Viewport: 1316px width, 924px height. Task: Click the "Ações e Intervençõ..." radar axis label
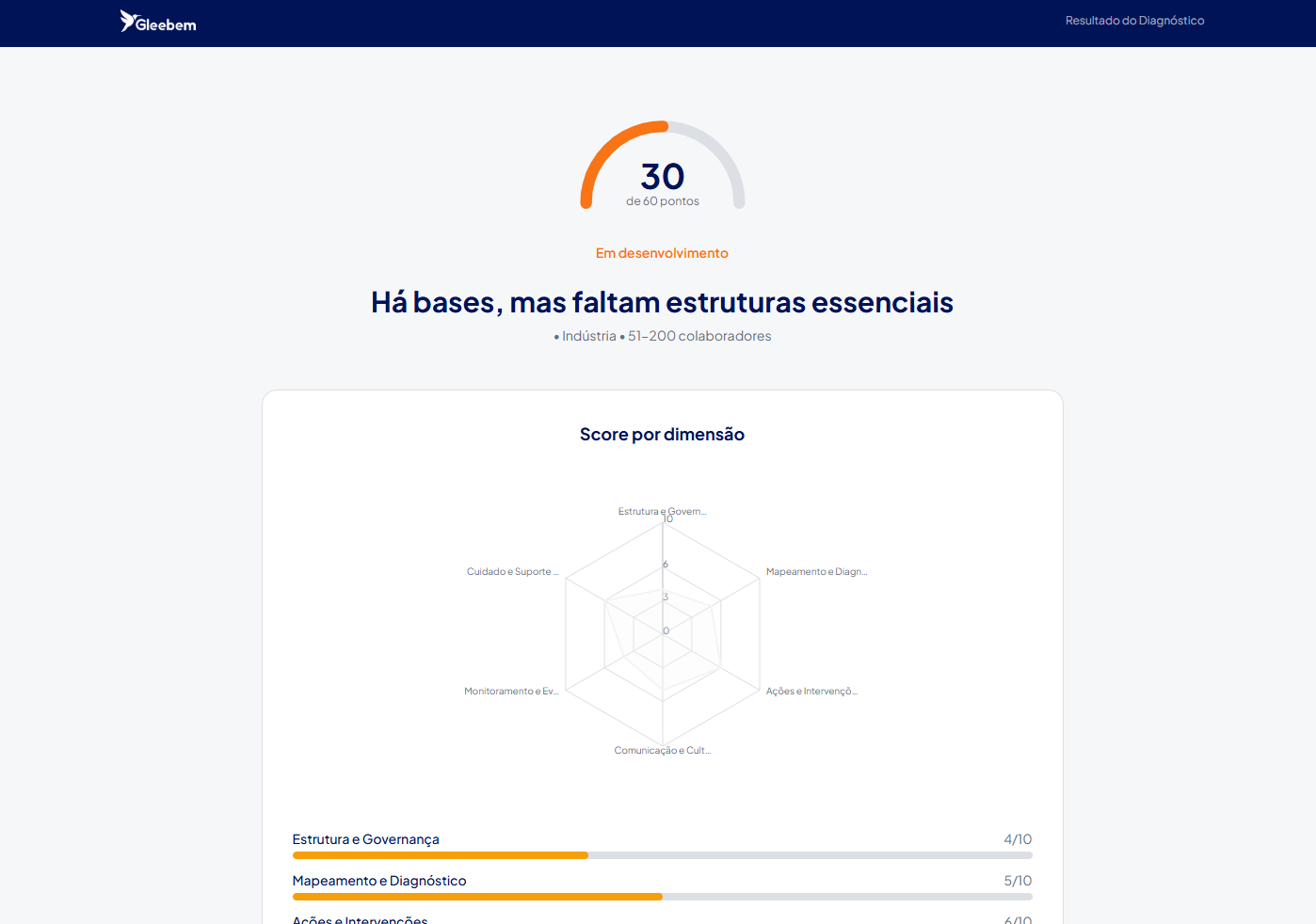pos(810,691)
